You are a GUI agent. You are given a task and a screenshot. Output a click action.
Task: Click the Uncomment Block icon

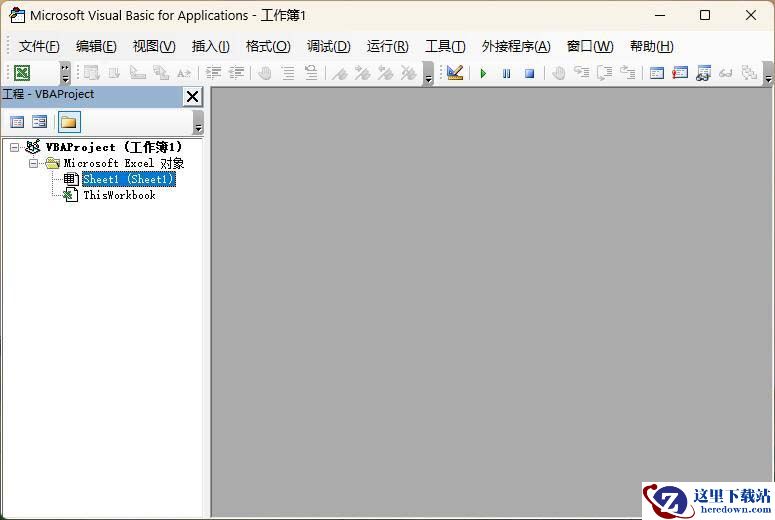[311, 73]
